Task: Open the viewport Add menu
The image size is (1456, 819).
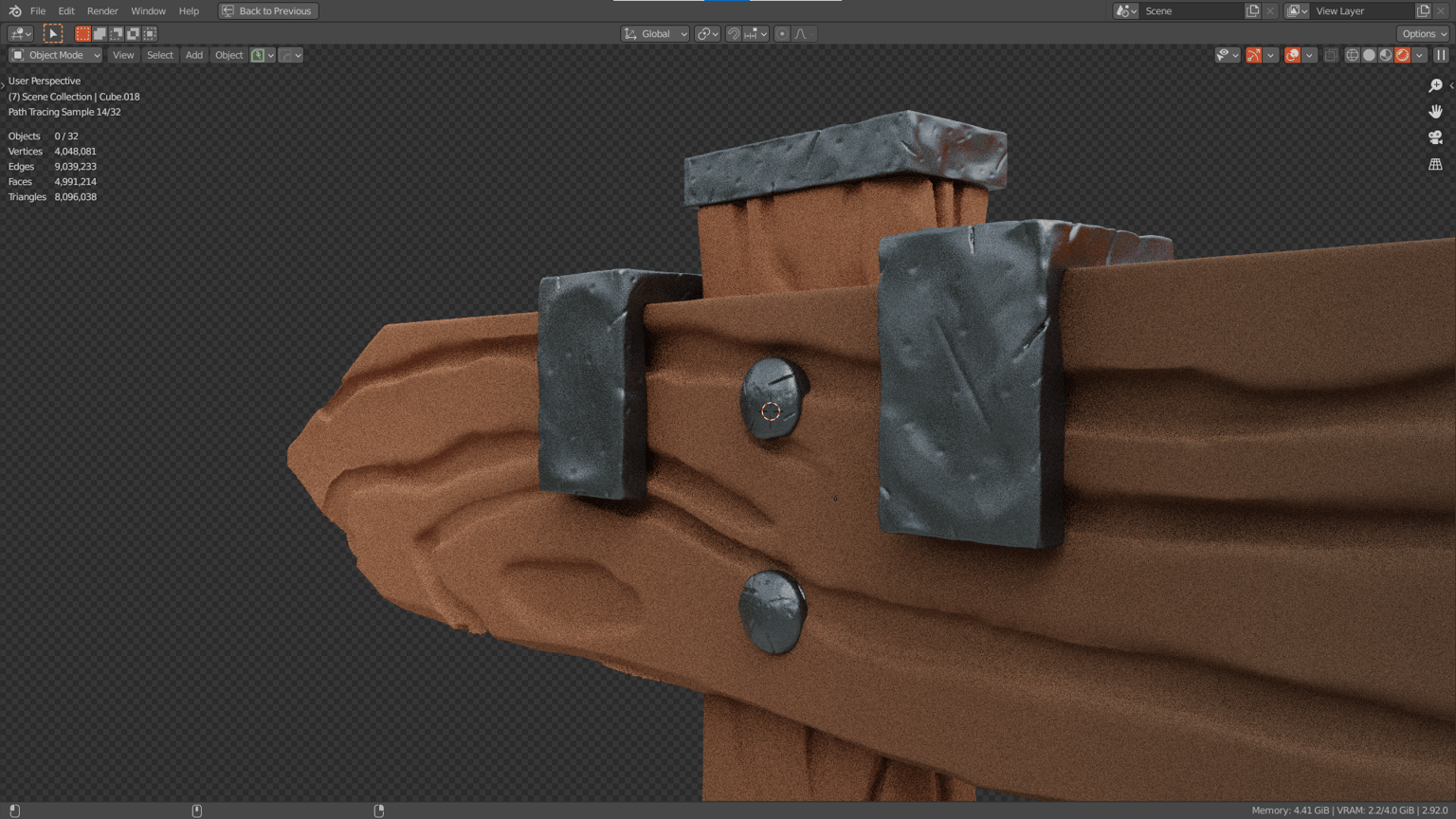Action: pyautogui.click(x=193, y=55)
